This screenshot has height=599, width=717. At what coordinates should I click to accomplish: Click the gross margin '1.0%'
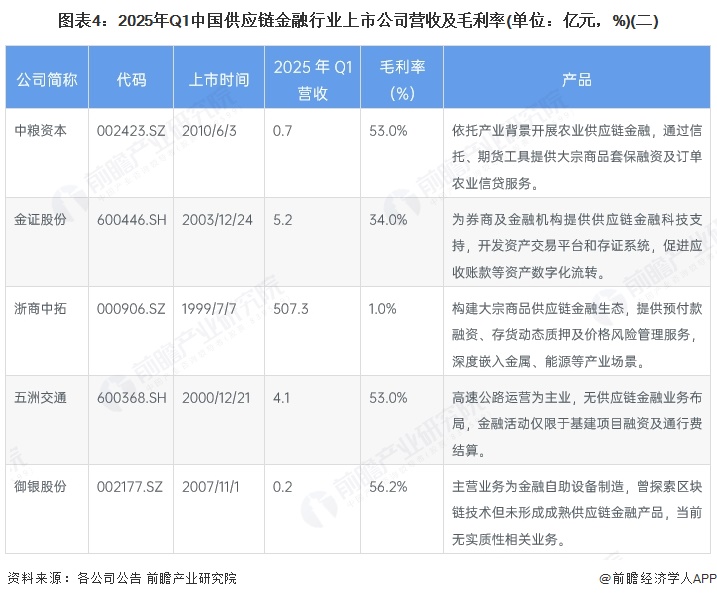point(383,309)
